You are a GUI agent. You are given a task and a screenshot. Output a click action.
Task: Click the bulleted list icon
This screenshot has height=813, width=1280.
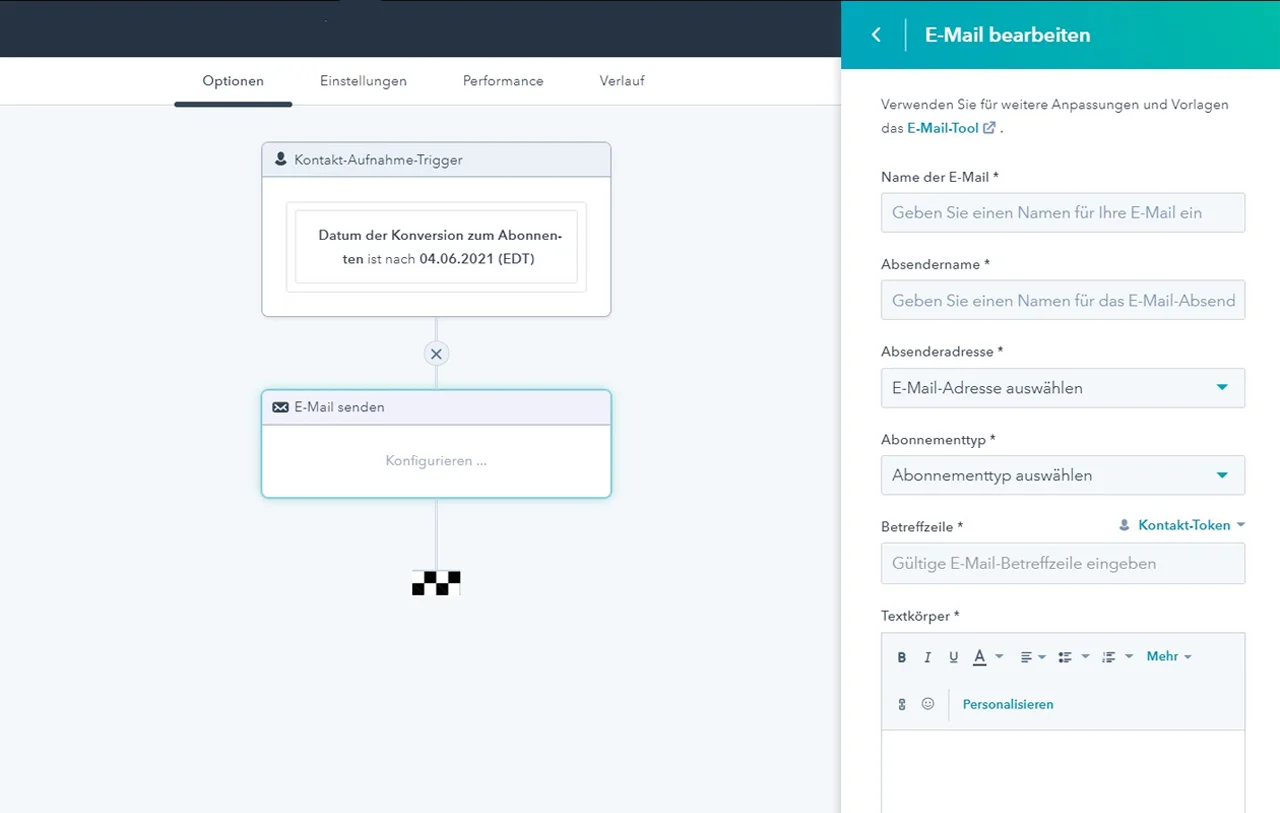coord(1065,657)
